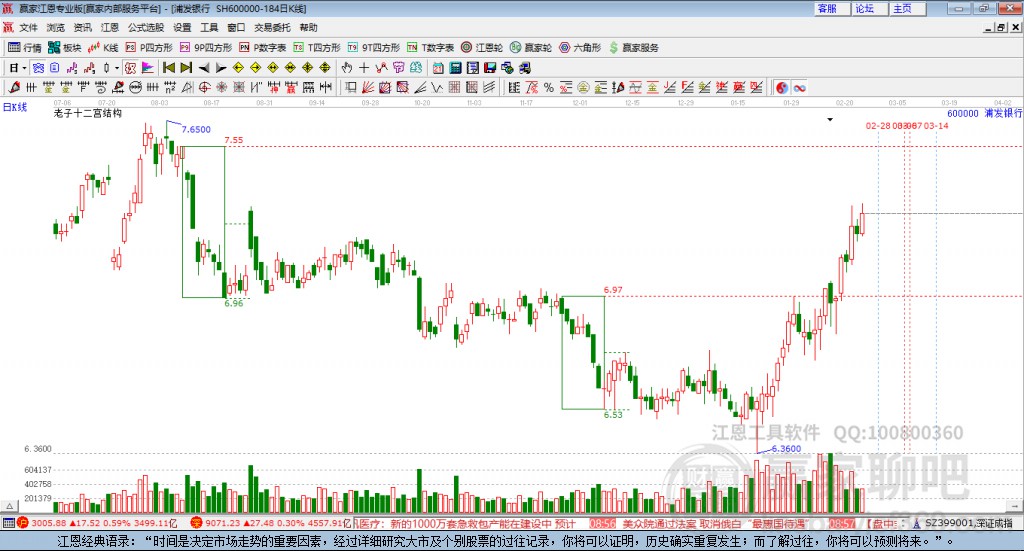Open the 江恩 menu

tap(110, 27)
